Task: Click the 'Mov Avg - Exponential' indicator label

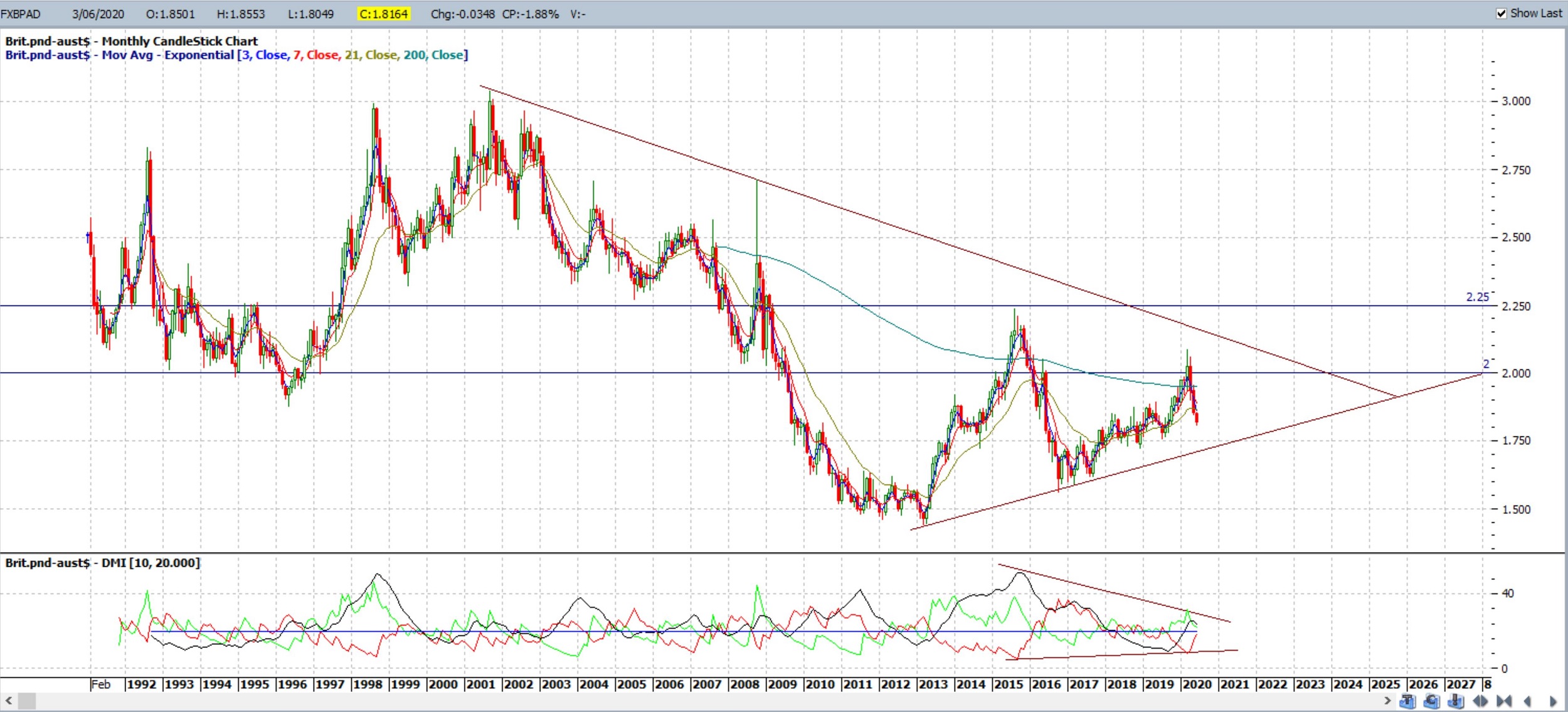Action: [168, 55]
